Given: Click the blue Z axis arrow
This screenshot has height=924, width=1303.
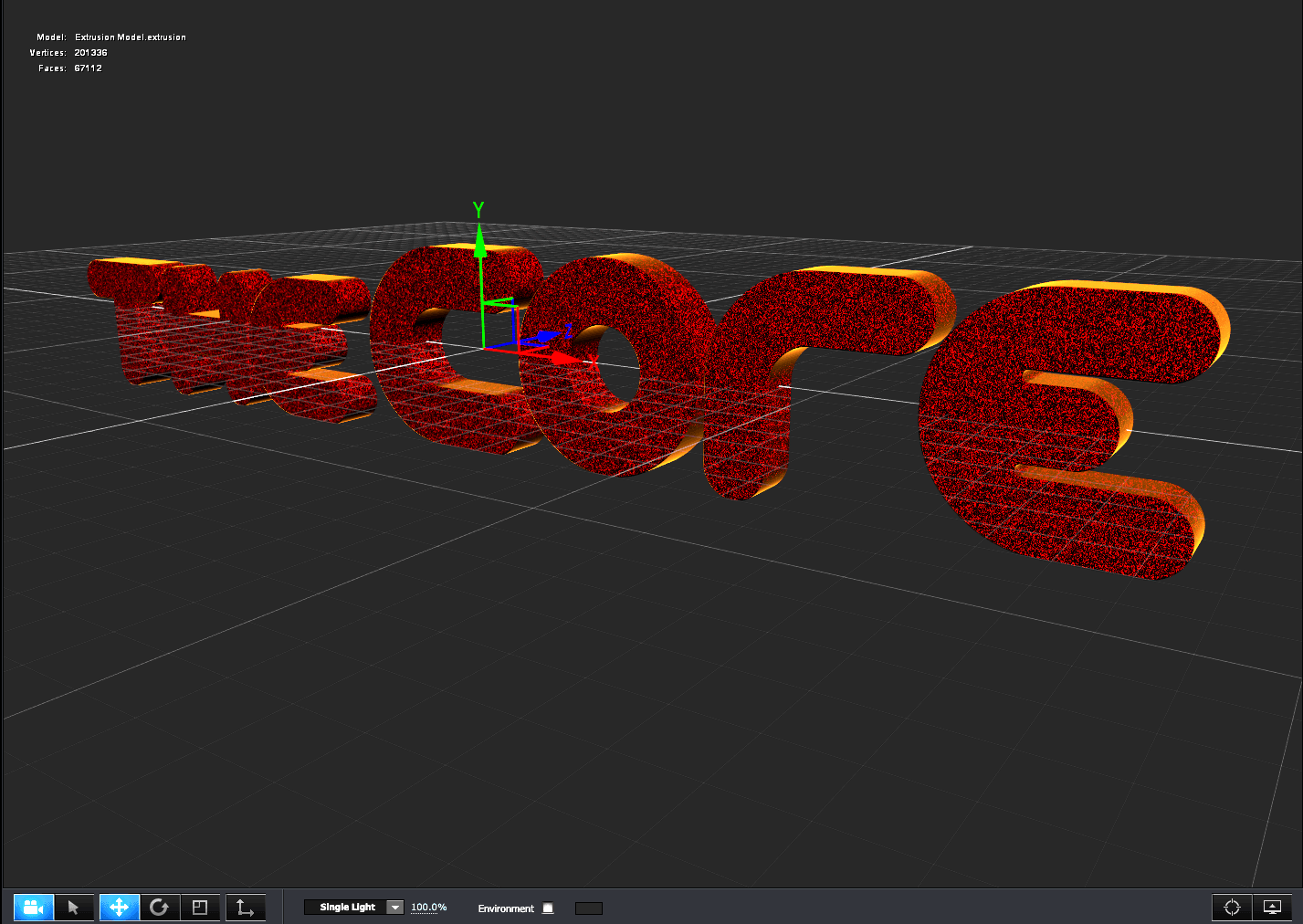Looking at the screenshot, I should click(549, 336).
